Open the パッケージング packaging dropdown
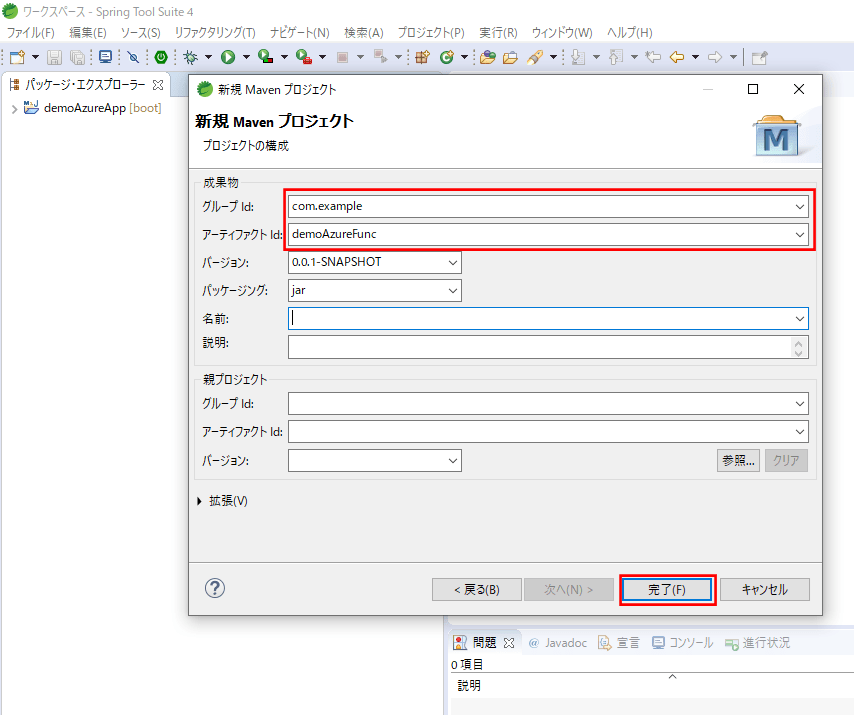854x715 pixels. 453,290
